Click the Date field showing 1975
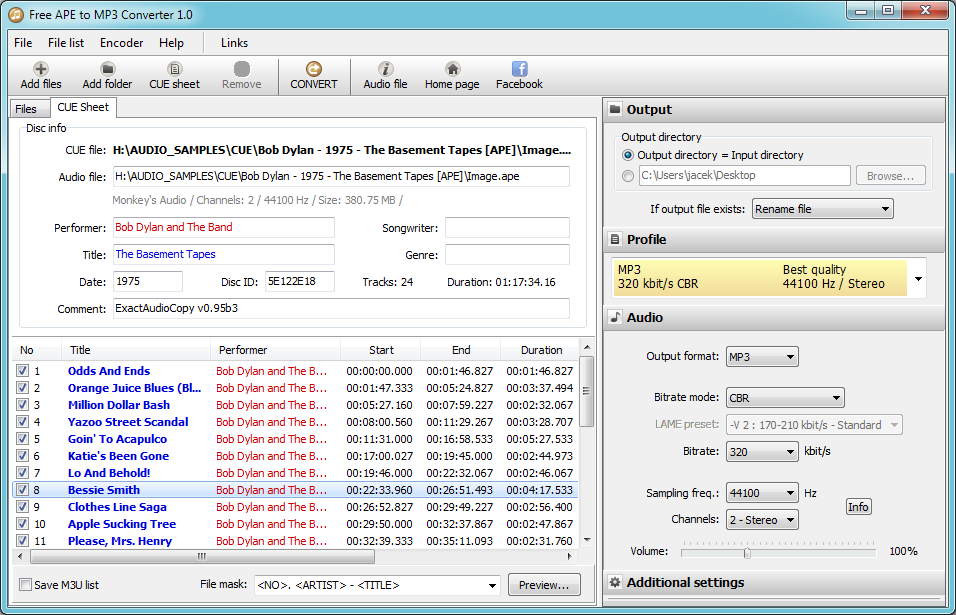The height and width of the screenshot is (615, 956). click(x=148, y=281)
